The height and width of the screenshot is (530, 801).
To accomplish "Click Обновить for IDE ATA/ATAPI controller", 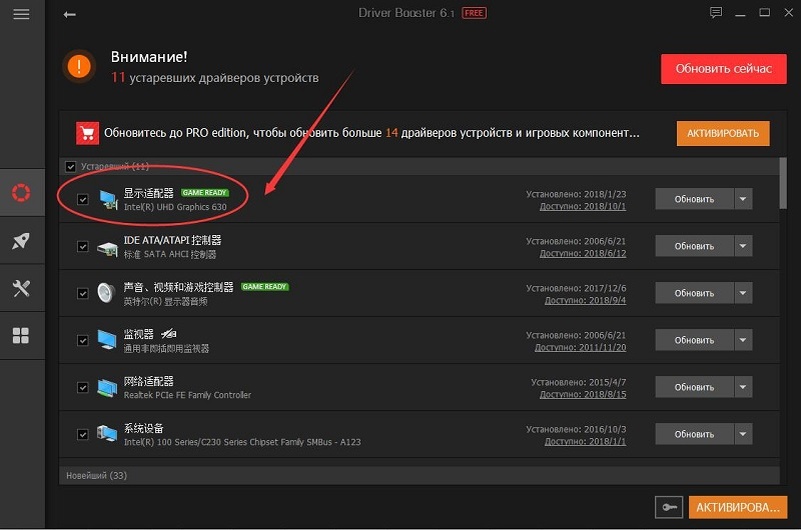I will [x=694, y=246].
